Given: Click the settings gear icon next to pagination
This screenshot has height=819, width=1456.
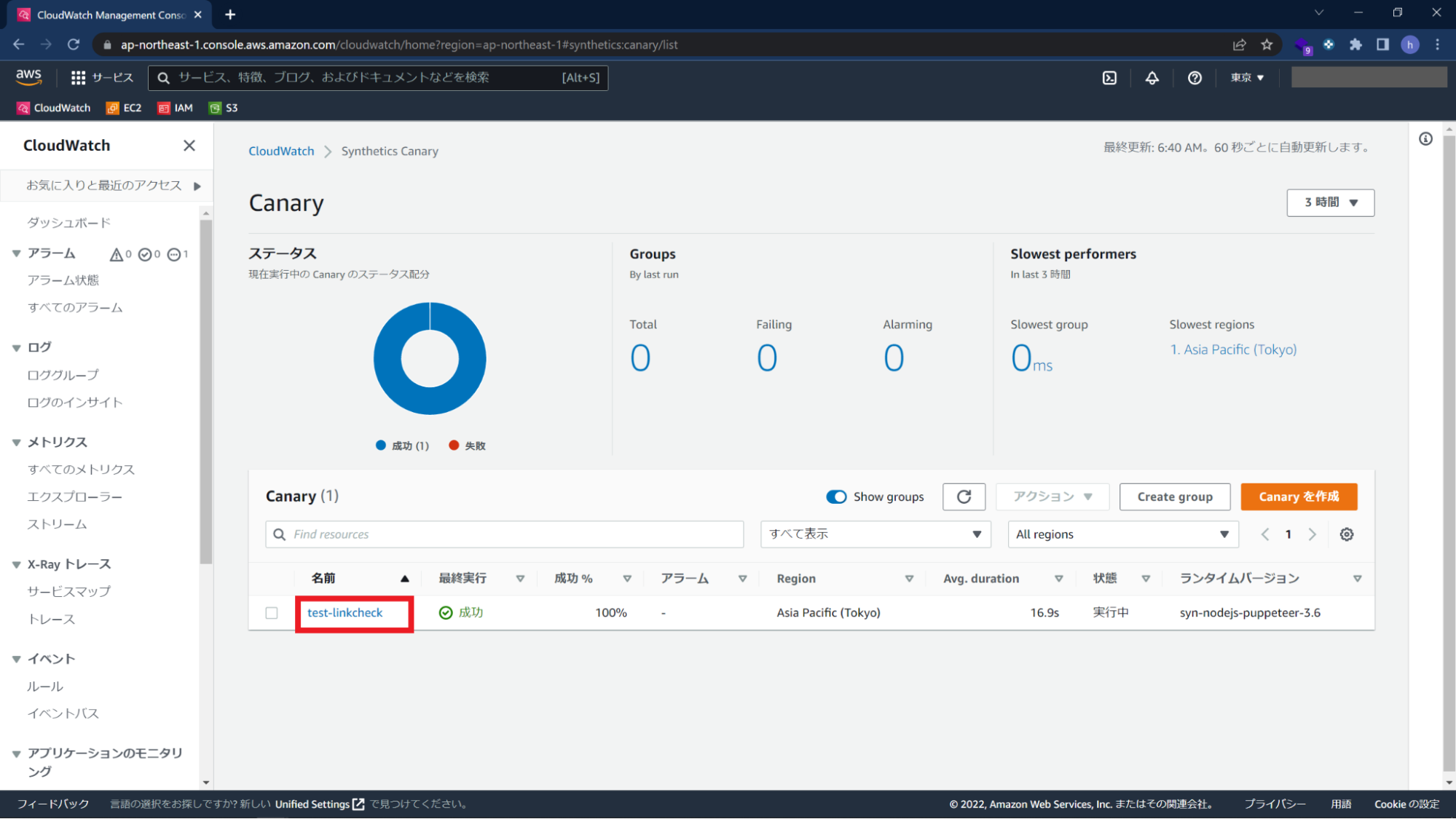Looking at the screenshot, I should (x=1347, y=534).
